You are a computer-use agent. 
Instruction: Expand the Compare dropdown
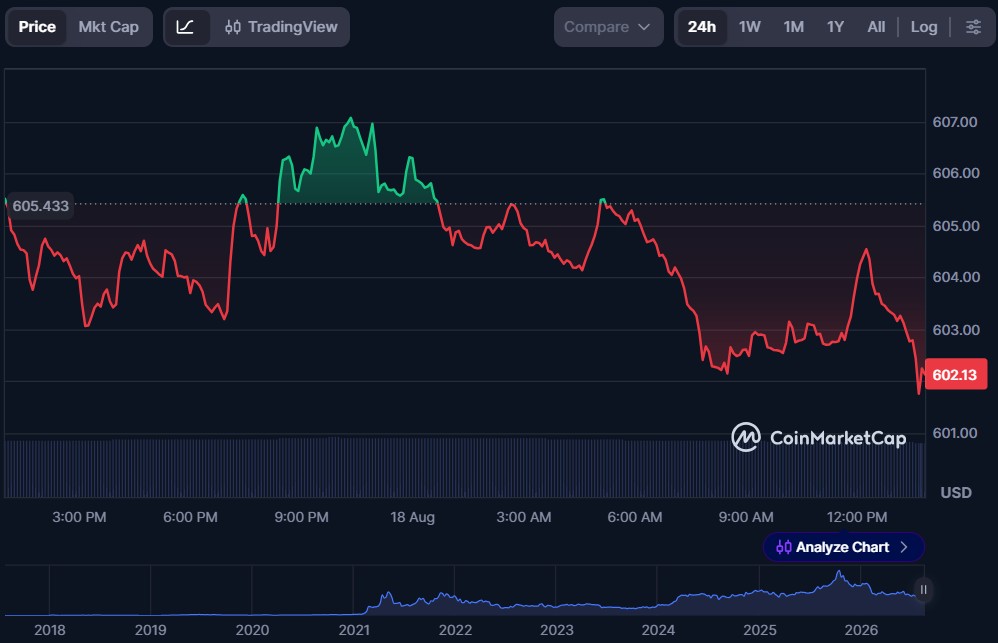pos(608,27)
